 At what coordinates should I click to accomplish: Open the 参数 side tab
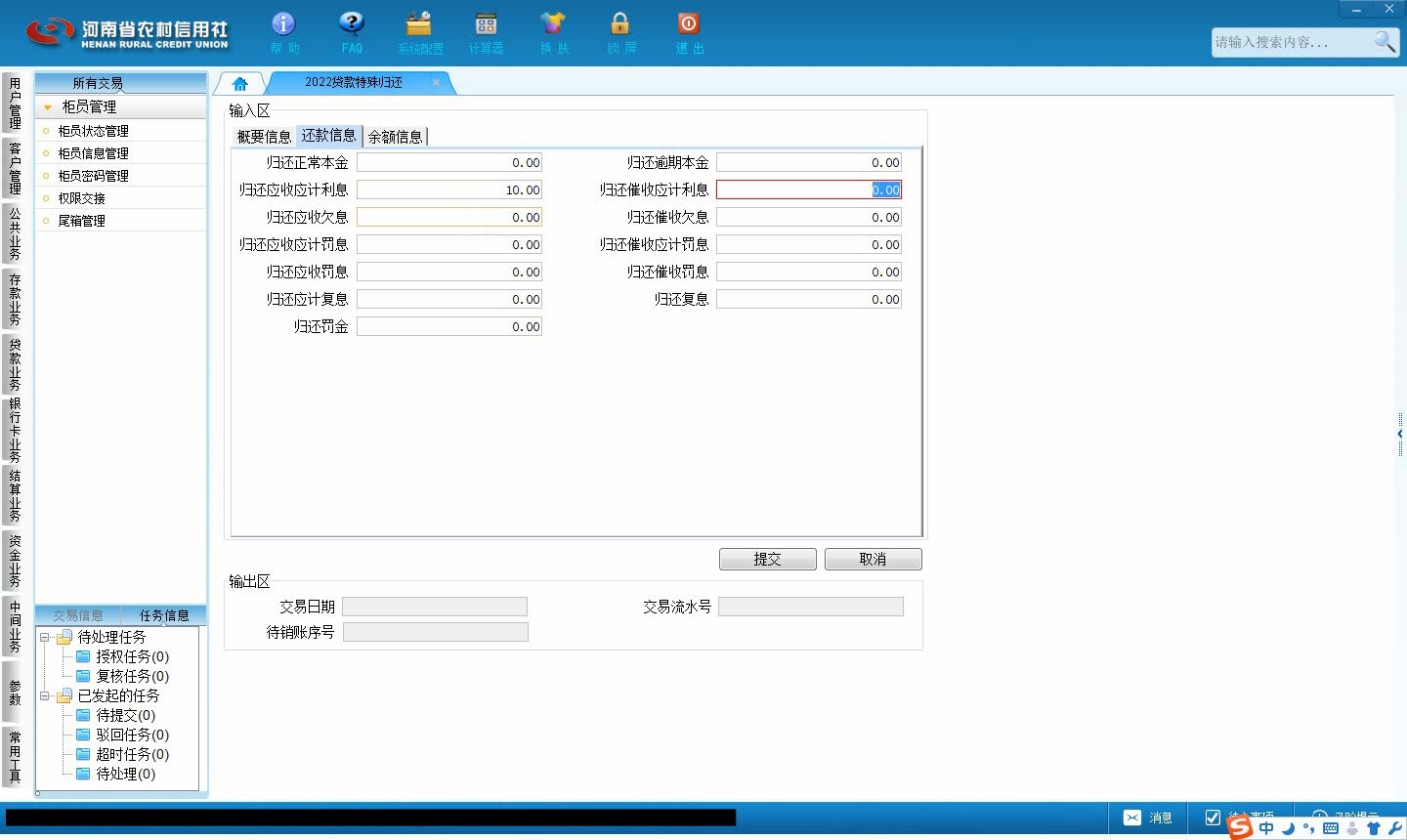pyautogui.click(x=15, y=692)
